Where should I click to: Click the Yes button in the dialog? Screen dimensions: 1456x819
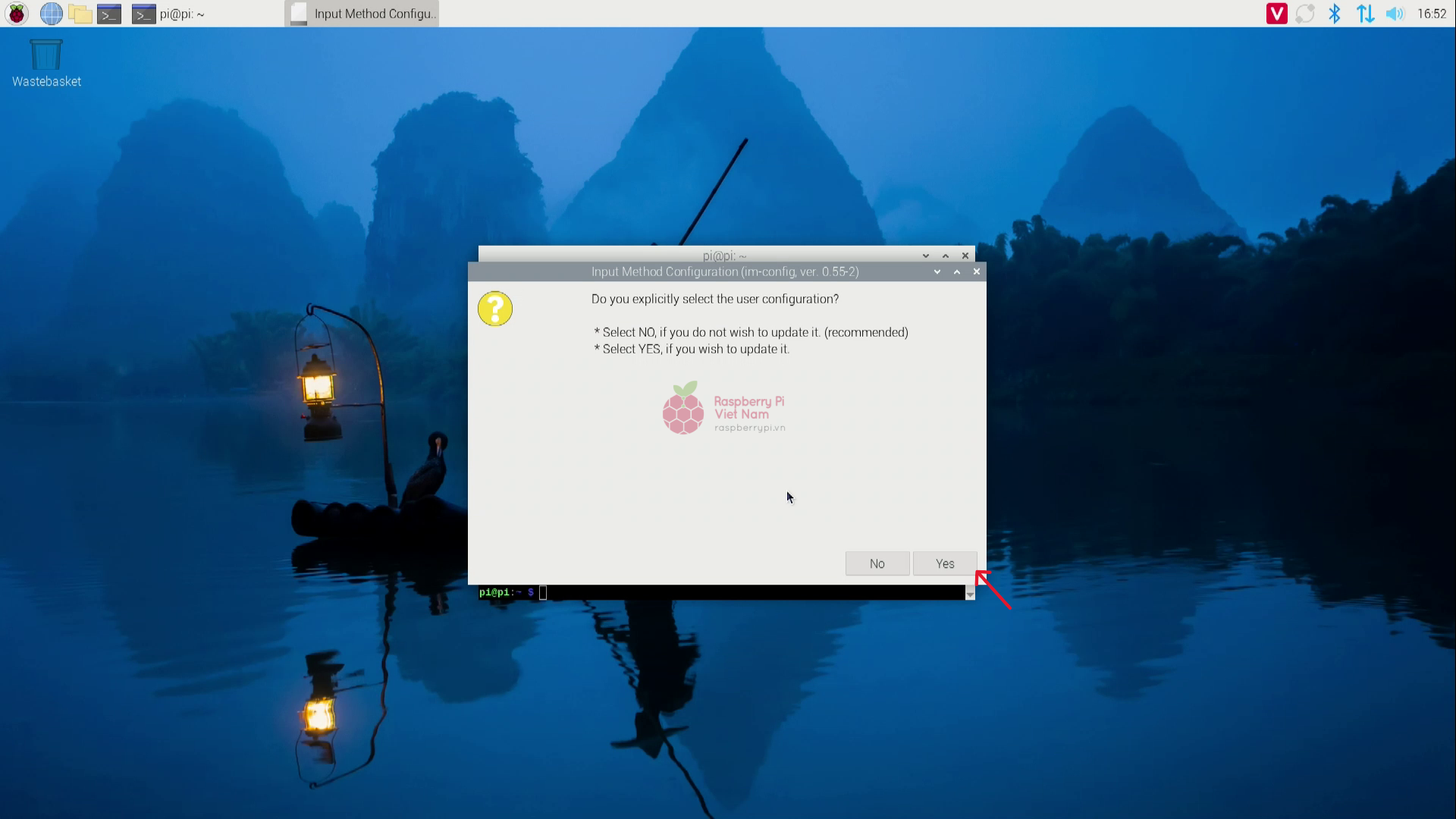click(x=945, y=563)
